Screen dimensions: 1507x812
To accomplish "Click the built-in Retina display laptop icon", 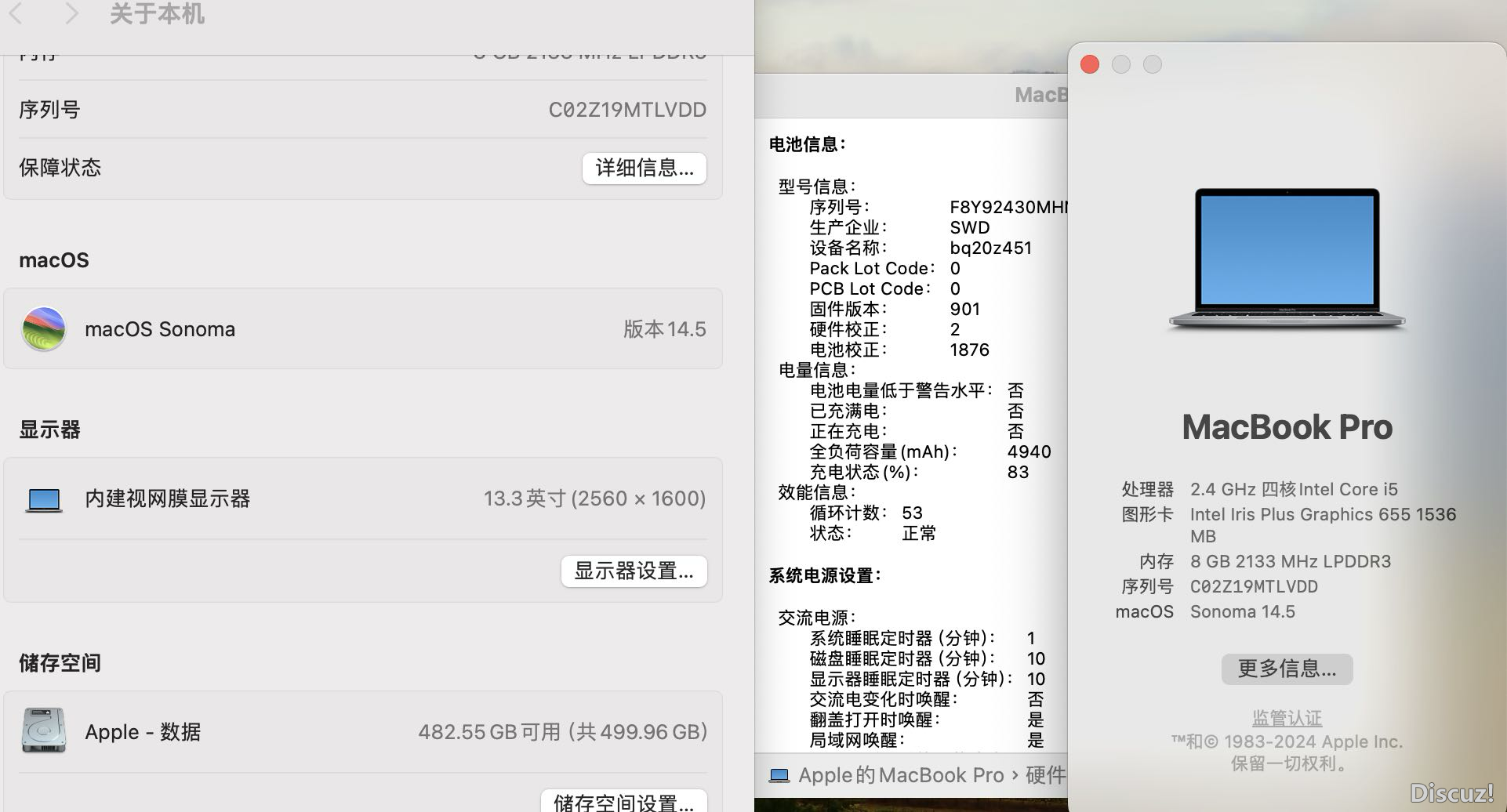I will point(44,499).
